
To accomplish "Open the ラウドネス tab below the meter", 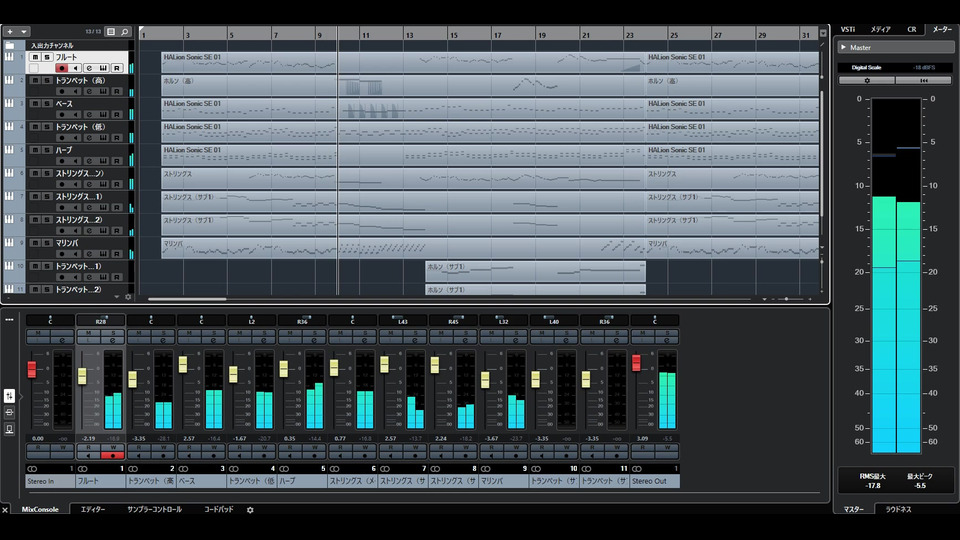I will pos(898,509).
